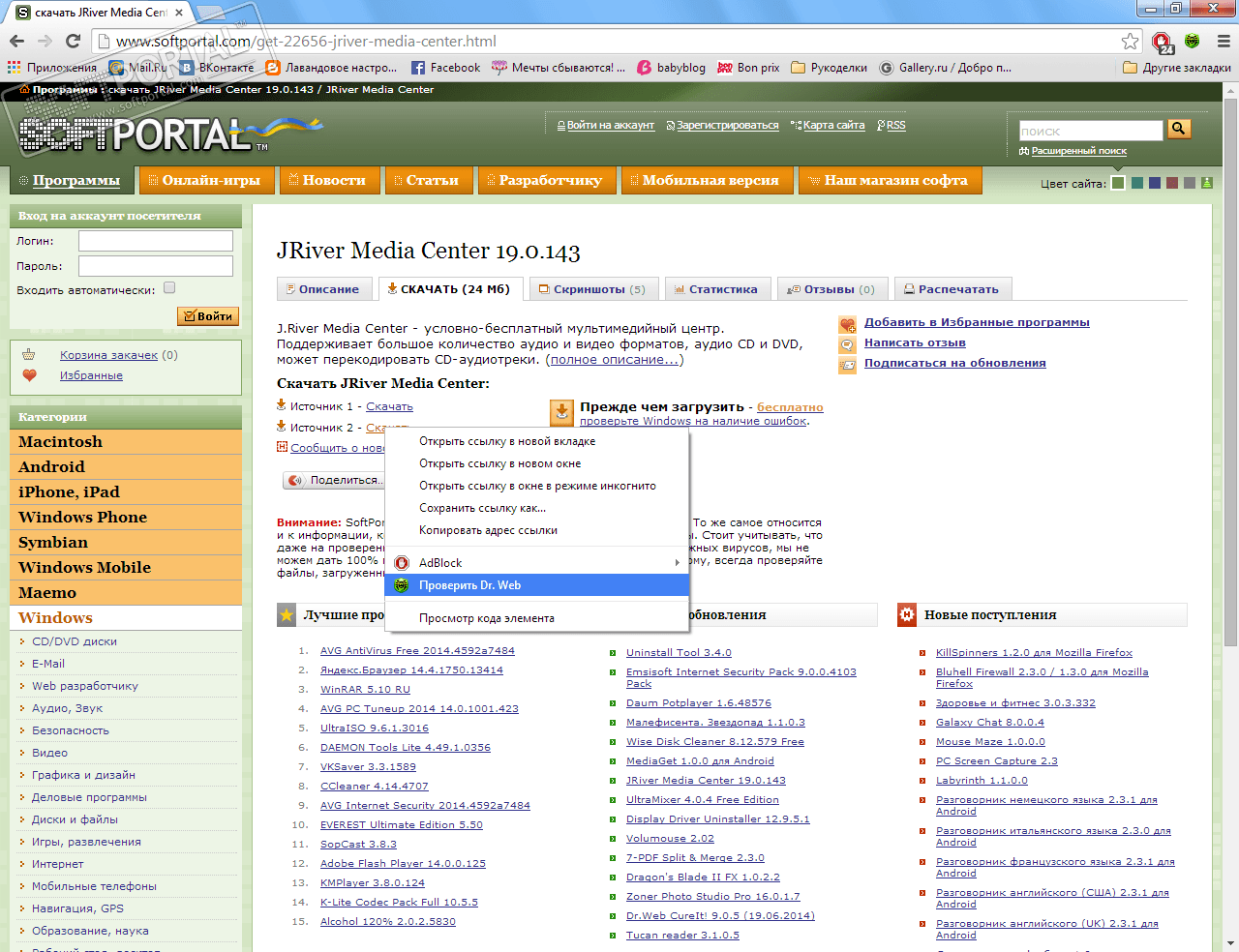Viewport: 1239px width, 952px height.
Task: Choose Открыть ссылку в новом окне
Action: [x=537, y=463]
